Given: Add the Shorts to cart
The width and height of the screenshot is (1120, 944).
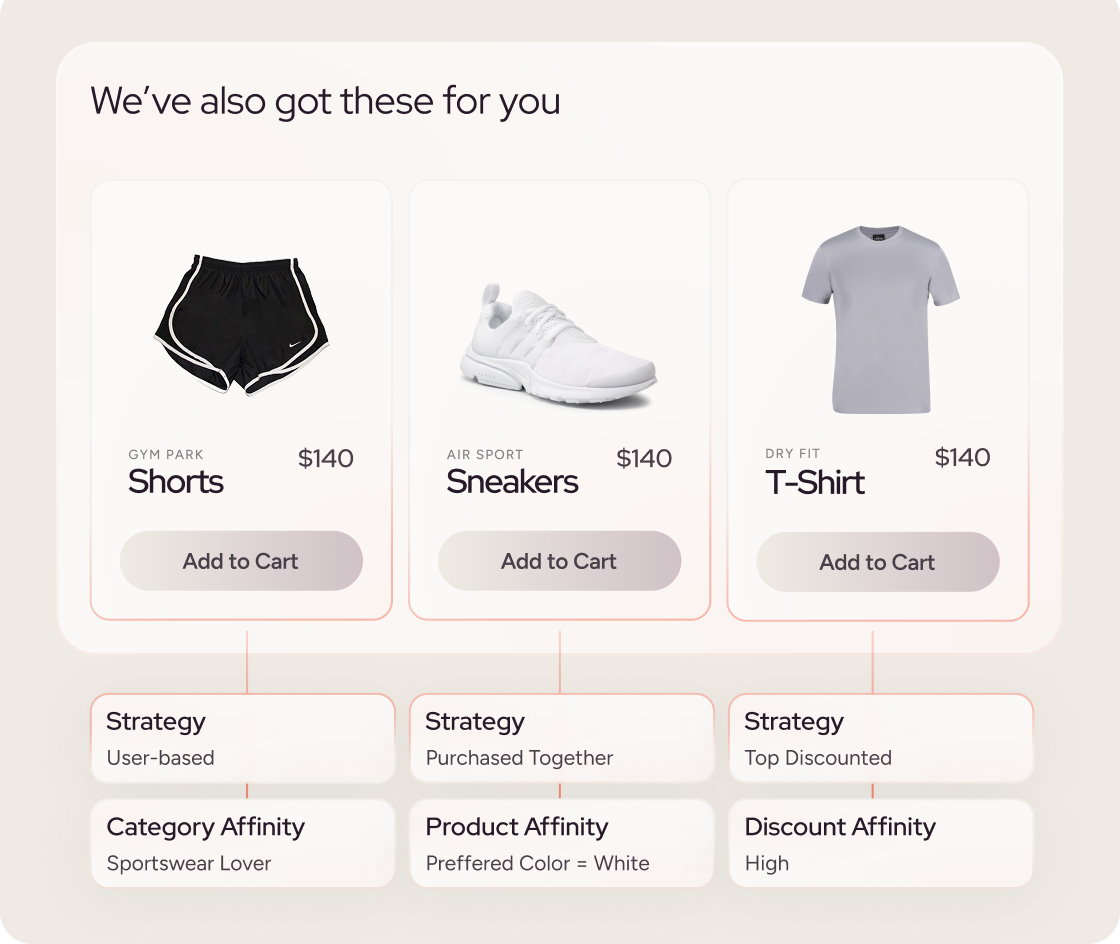Looking at the screenshot, I should point(241,561).
